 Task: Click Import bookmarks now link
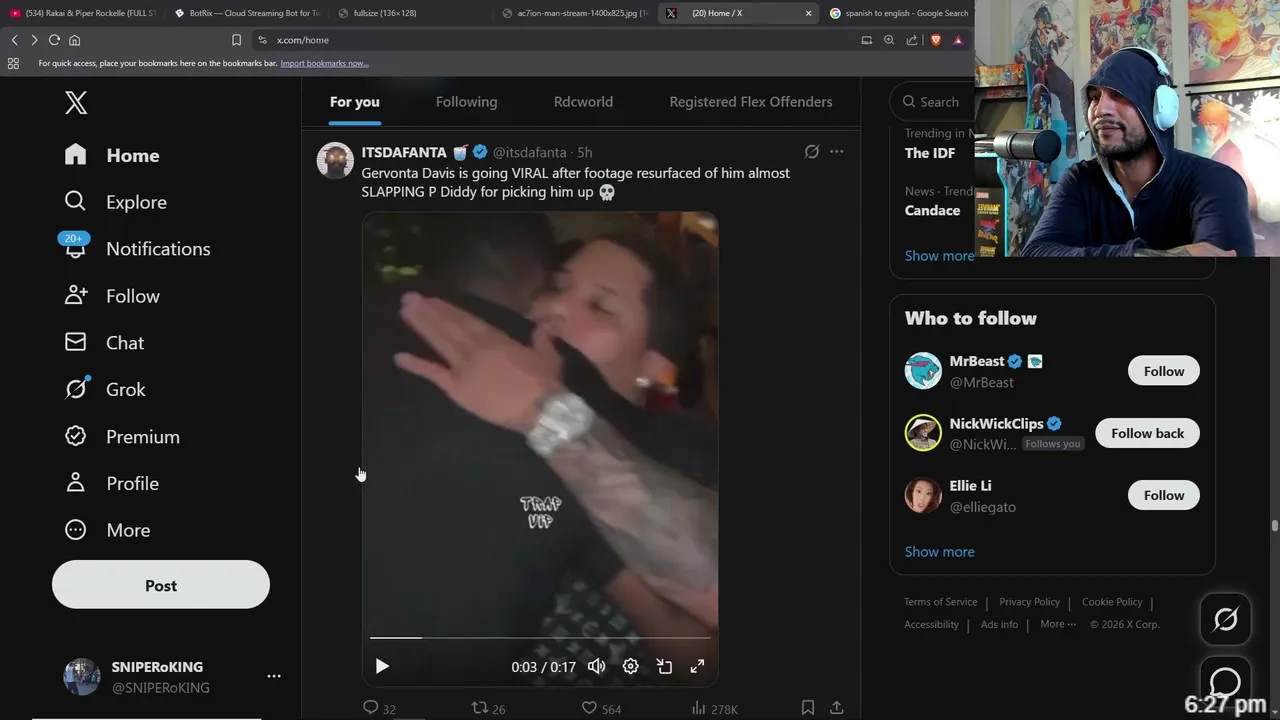click(x=324, y=63)
